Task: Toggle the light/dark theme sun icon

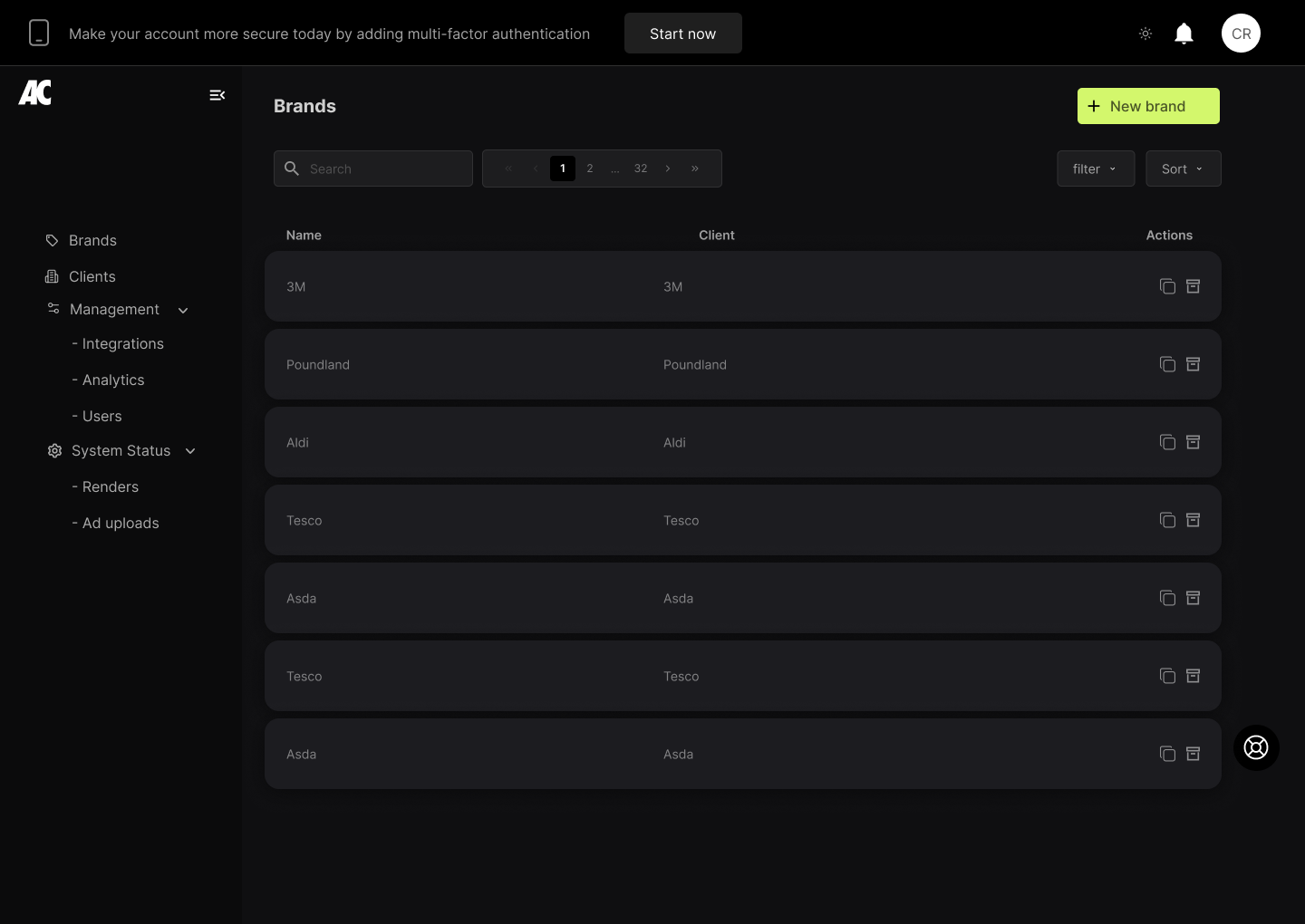Action: click(x=1145, y=34)
